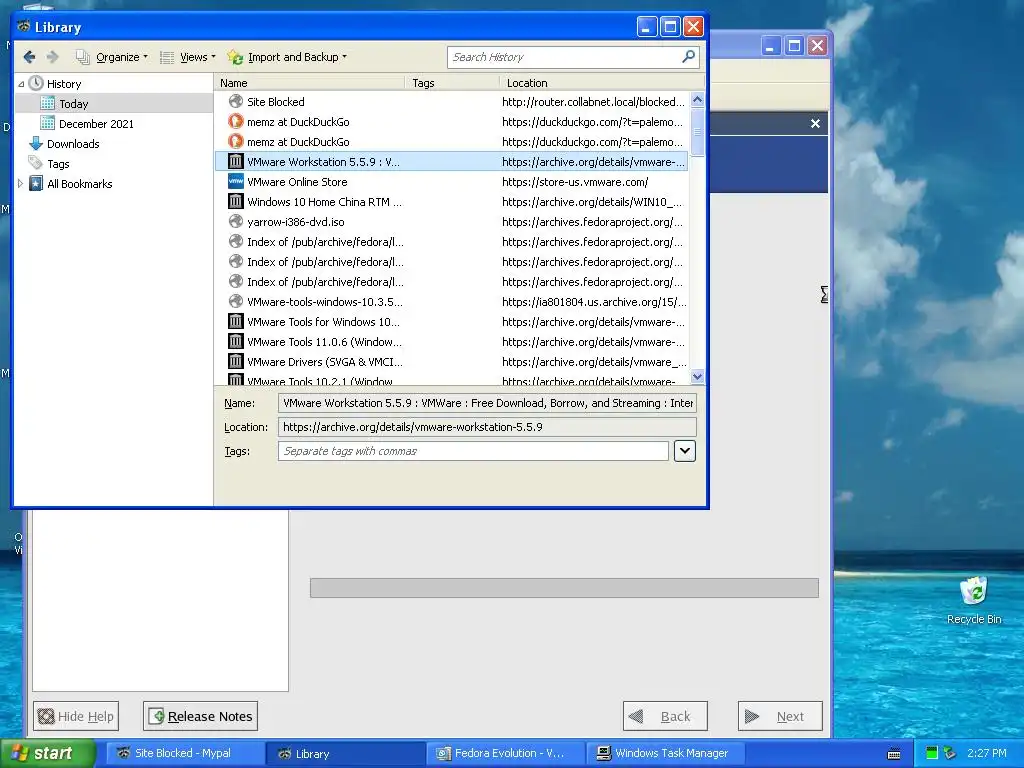Open Tags in the sidebar
Screen dimensions: 1024x768
[x=58, y=164]
